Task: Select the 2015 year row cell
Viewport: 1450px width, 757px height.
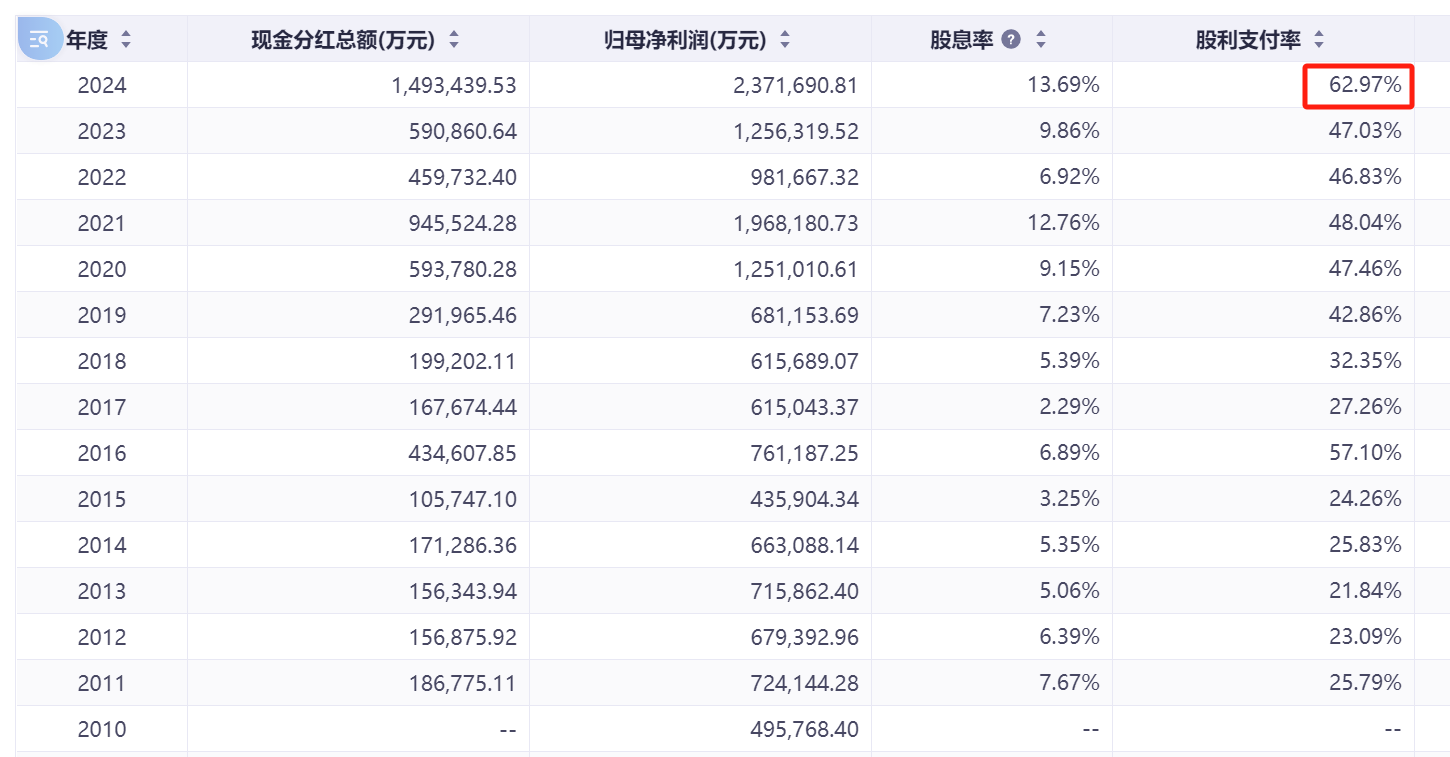Action: pos(102,499)
